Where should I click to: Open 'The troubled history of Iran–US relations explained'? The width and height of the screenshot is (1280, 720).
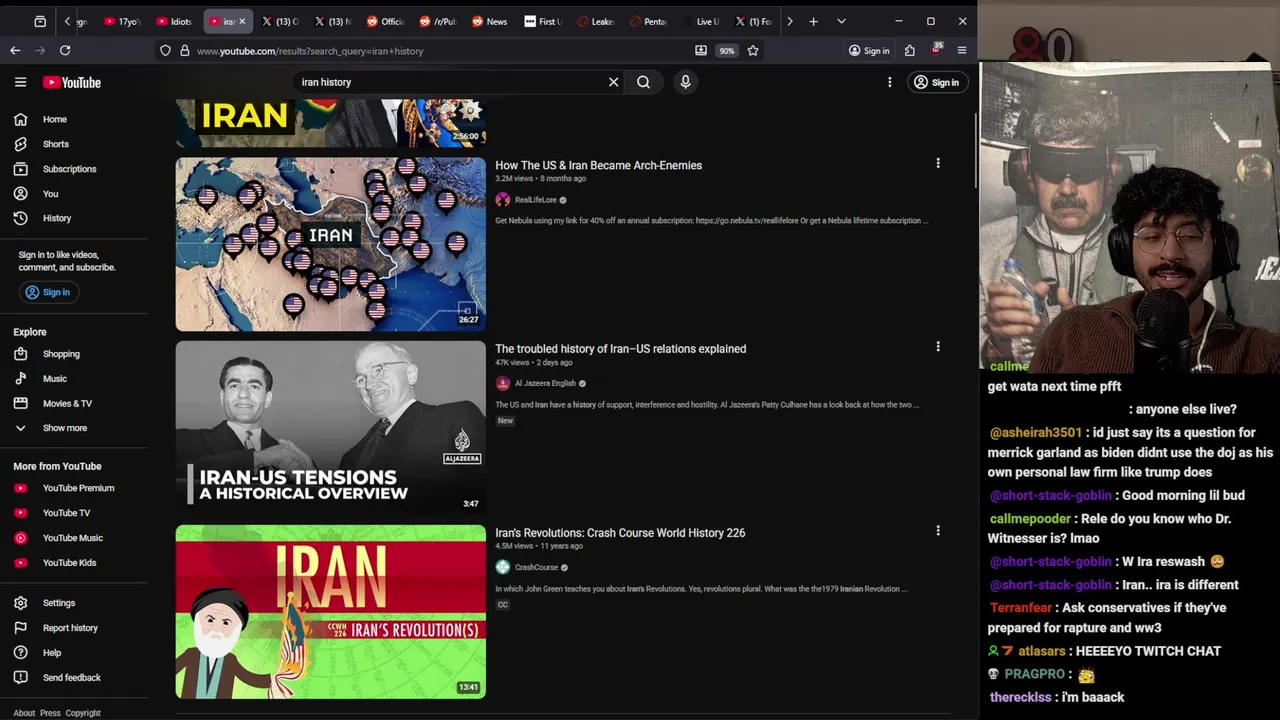pyautogui.click(x=620, y=349)
